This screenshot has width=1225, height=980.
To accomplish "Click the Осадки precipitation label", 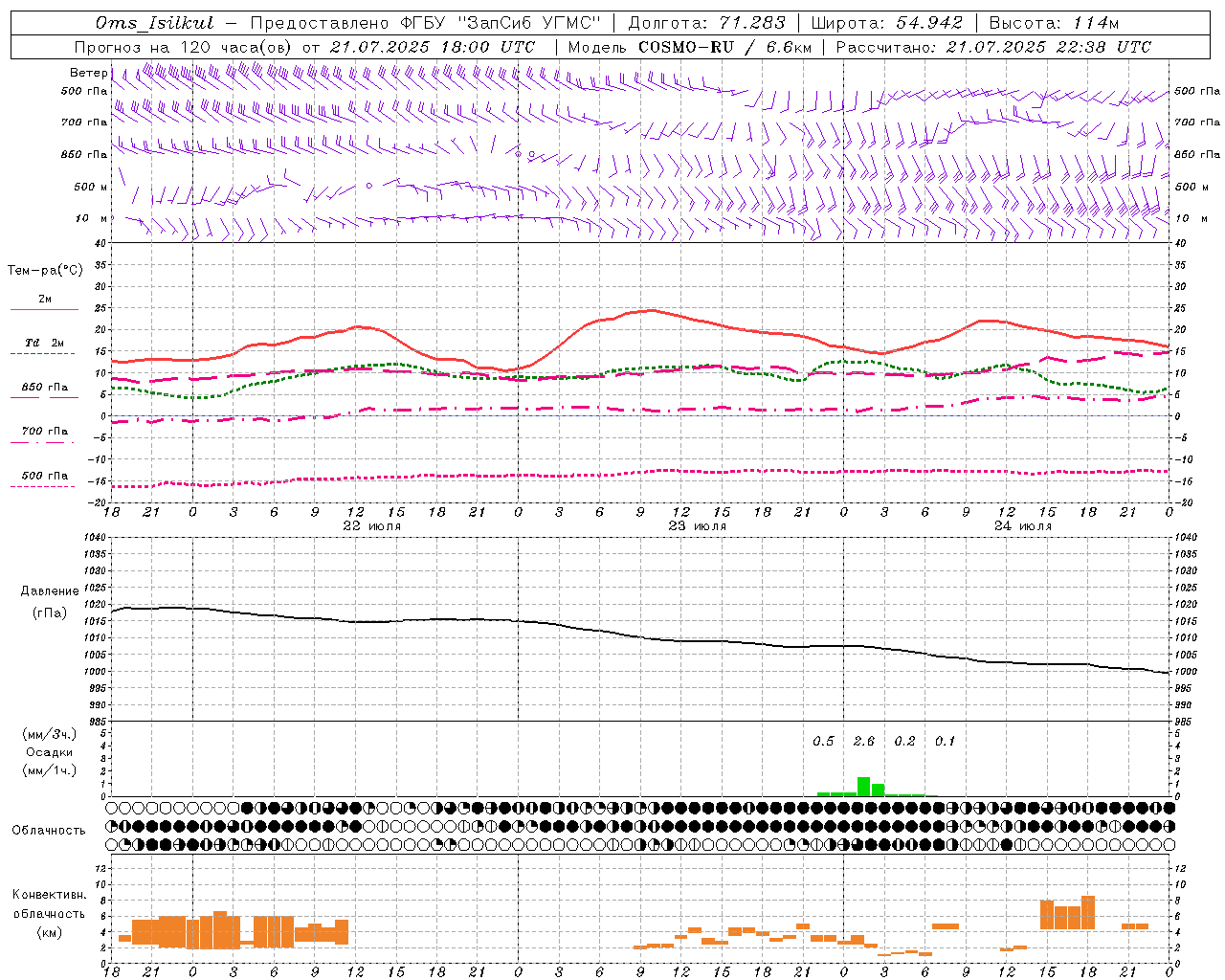I will click(x=50, y=752).
